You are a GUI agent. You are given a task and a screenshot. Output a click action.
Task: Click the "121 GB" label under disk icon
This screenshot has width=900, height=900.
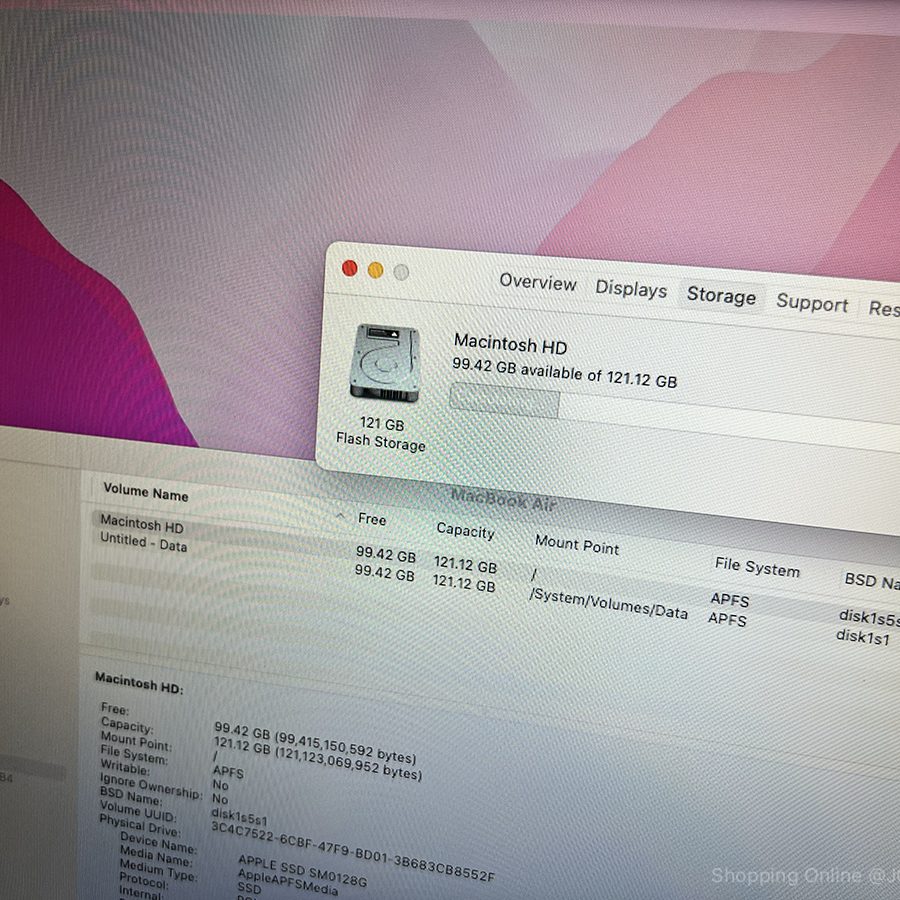click(382, 424)
